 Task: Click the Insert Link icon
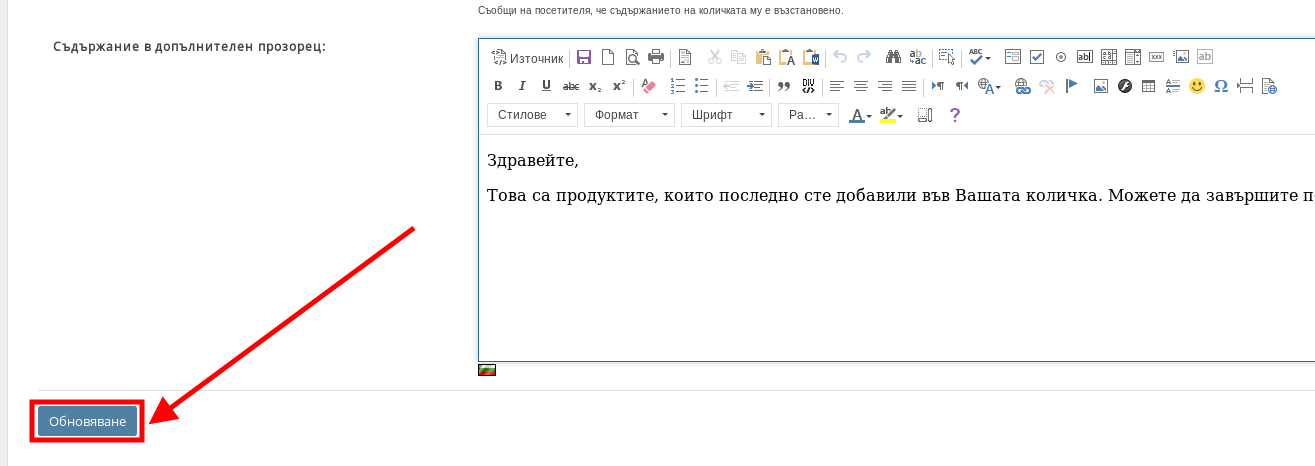1022,86
